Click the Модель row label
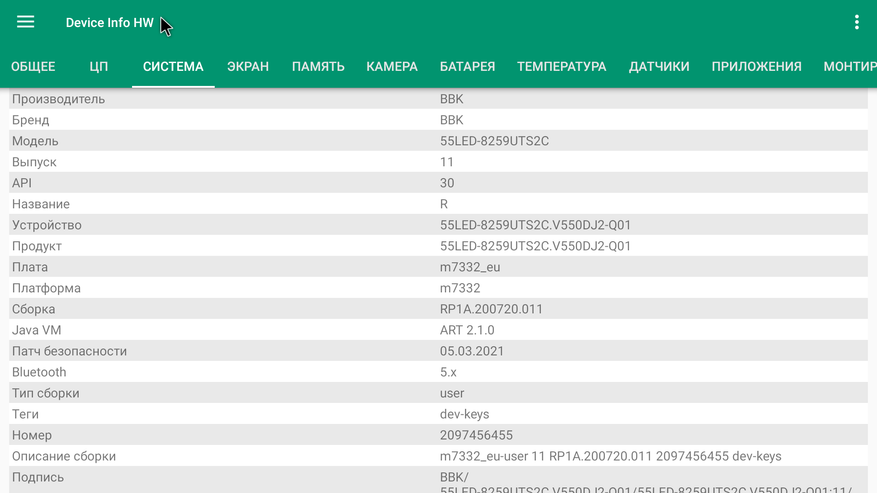 (x=35, y=141)
